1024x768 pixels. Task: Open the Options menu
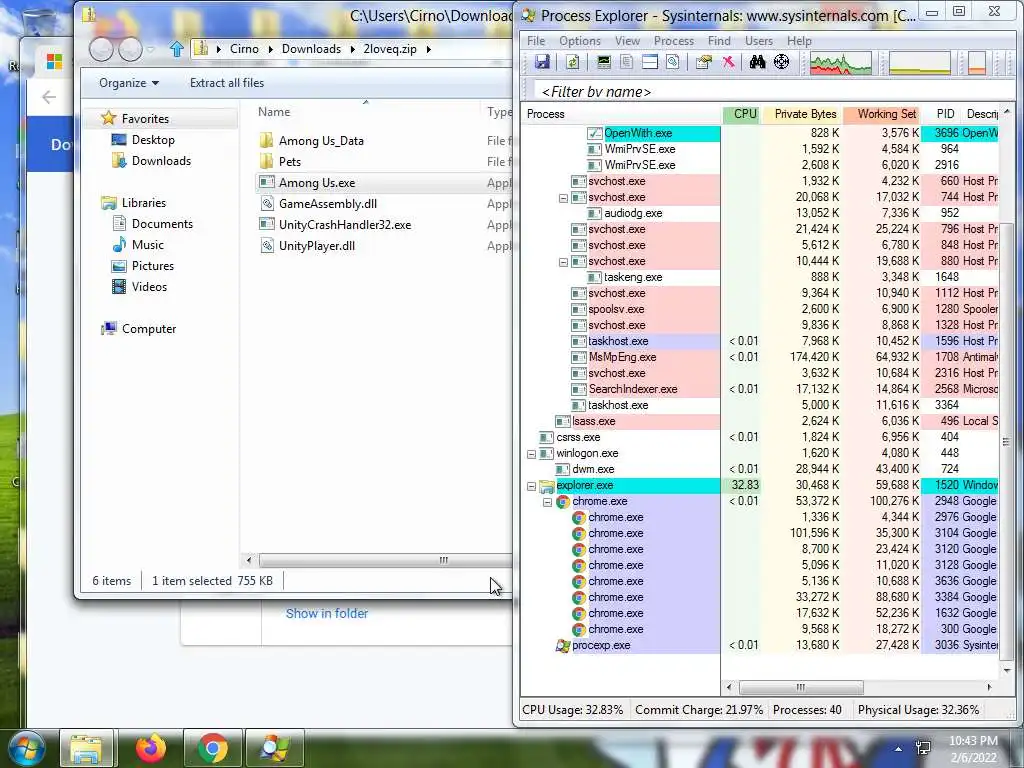tap(579, 40)
